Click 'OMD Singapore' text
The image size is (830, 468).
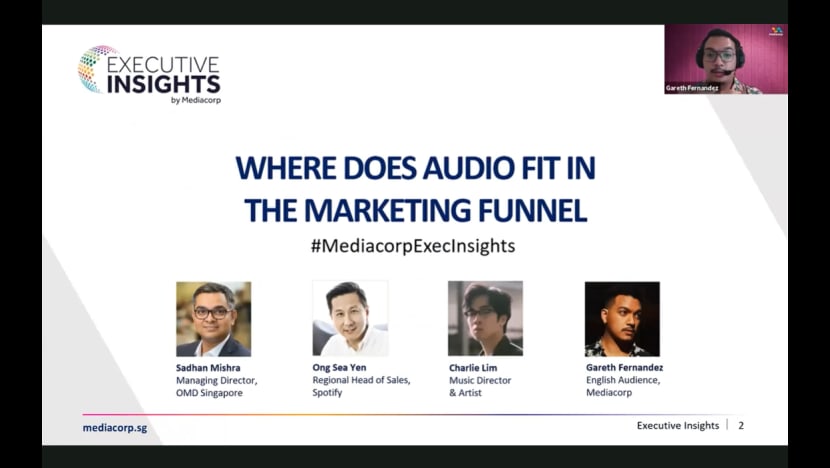click(209, 393)
